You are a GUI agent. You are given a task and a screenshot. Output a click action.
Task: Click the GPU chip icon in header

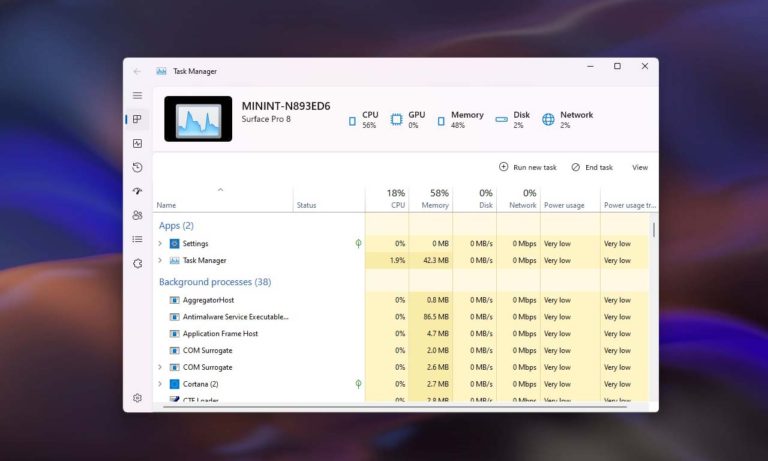[396, 120]
